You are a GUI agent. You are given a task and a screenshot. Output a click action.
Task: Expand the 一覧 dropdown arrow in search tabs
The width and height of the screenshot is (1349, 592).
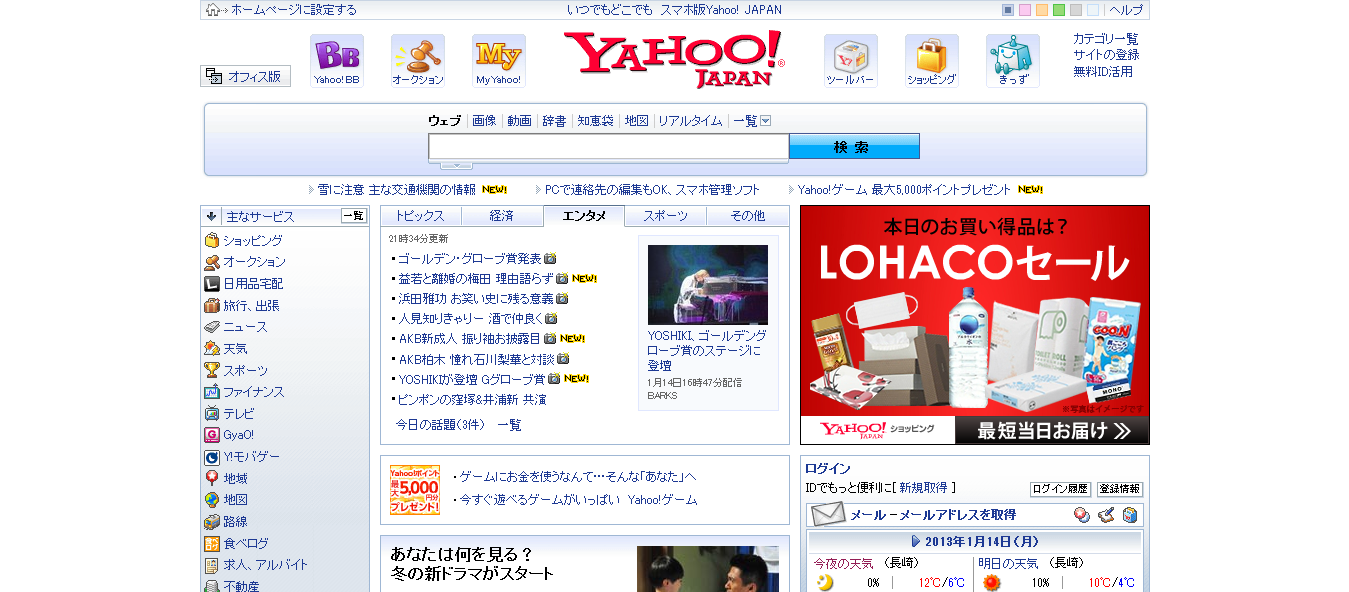point(766,121)
